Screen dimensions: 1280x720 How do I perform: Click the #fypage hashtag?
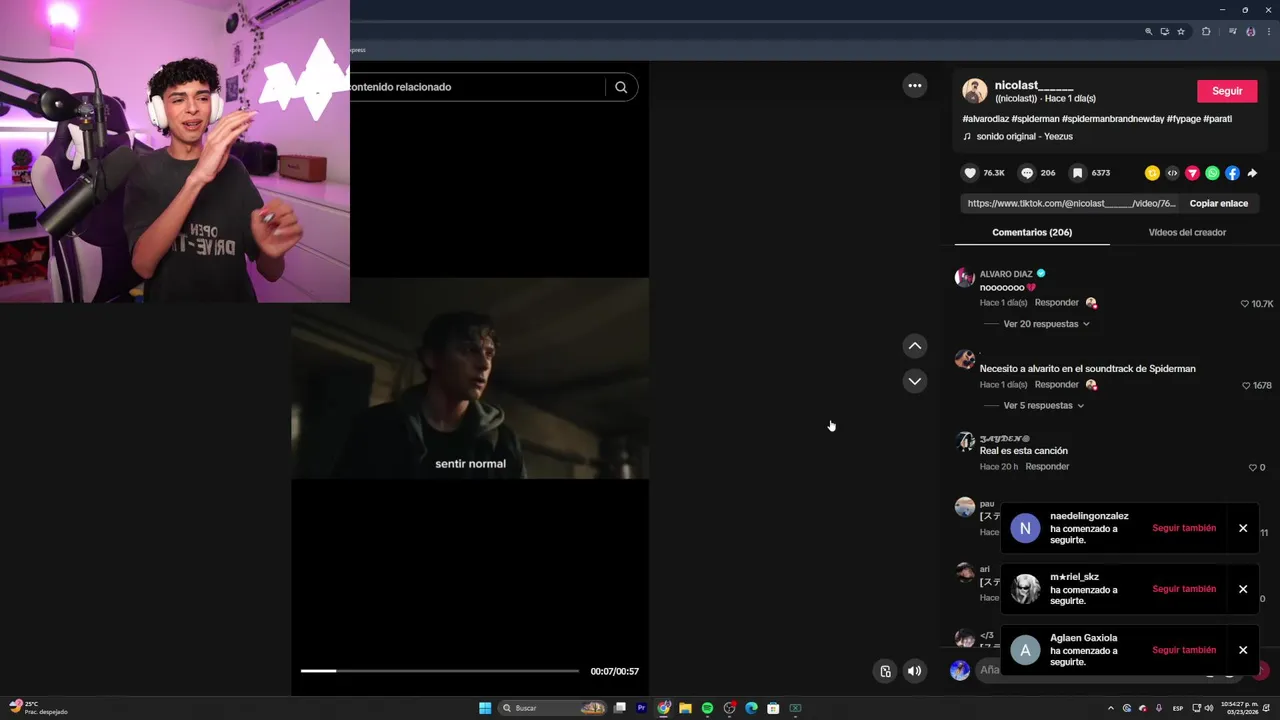click(x=1183, y=119)
